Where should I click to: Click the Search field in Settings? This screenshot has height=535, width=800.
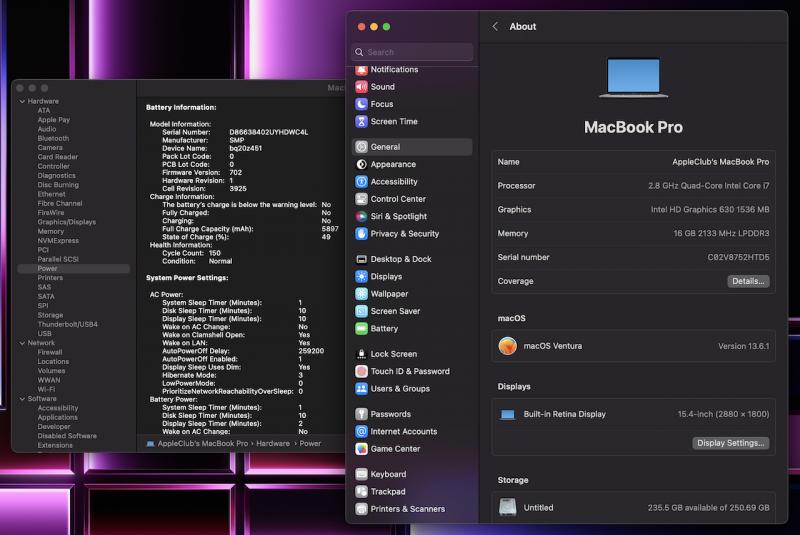coord(412,52)
